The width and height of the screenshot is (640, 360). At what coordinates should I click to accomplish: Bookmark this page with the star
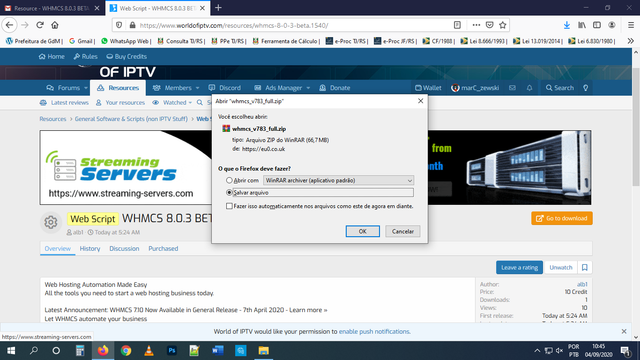(x=502, y=25)
